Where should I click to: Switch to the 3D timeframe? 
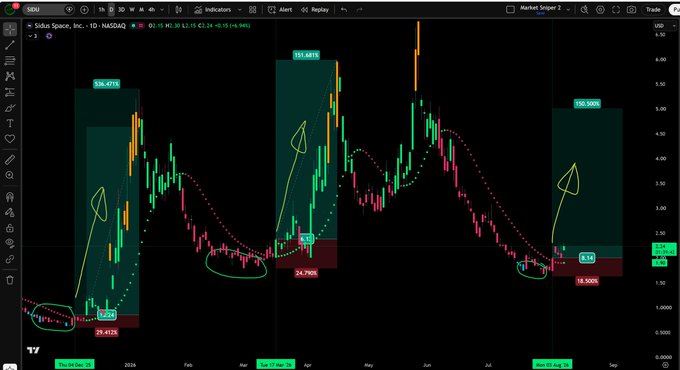pyautogui.click(x=121, y=9)
